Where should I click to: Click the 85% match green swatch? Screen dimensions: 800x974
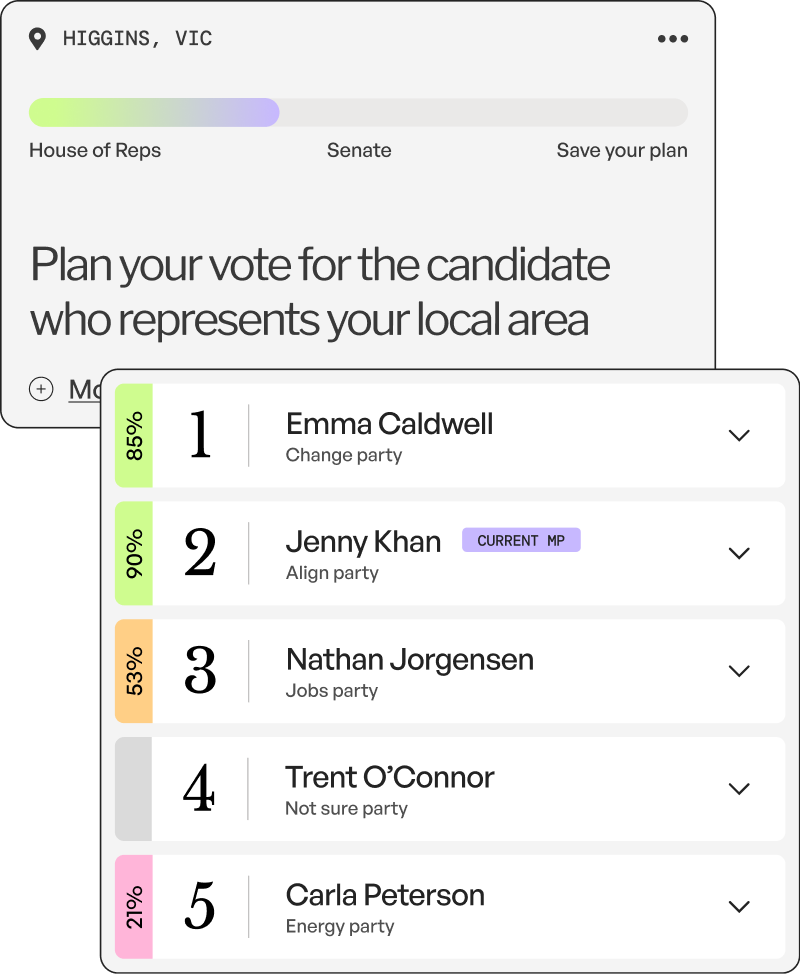click(x=134, y=435)
